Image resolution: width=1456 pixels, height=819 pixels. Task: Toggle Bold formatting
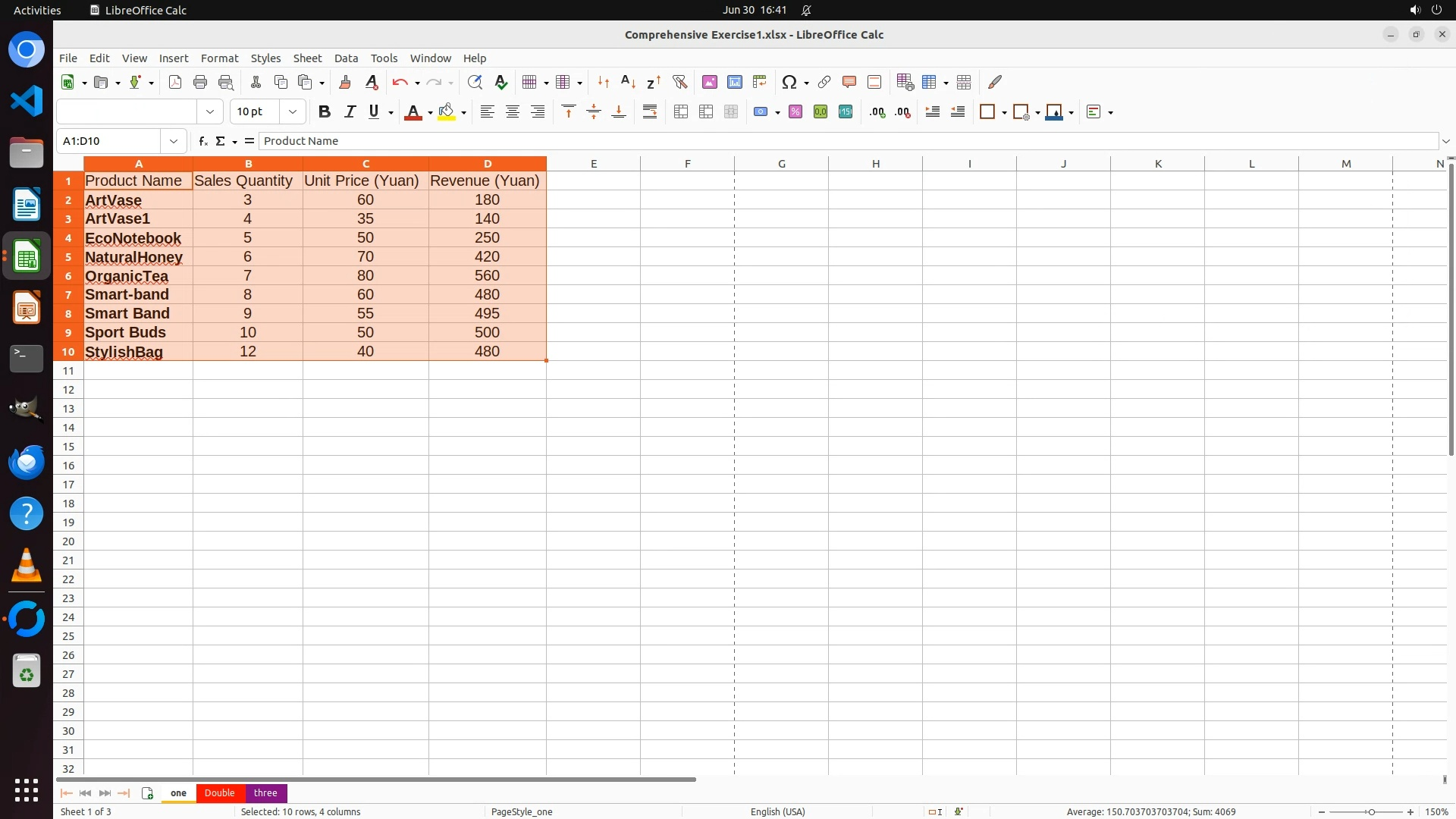(325, 112)
